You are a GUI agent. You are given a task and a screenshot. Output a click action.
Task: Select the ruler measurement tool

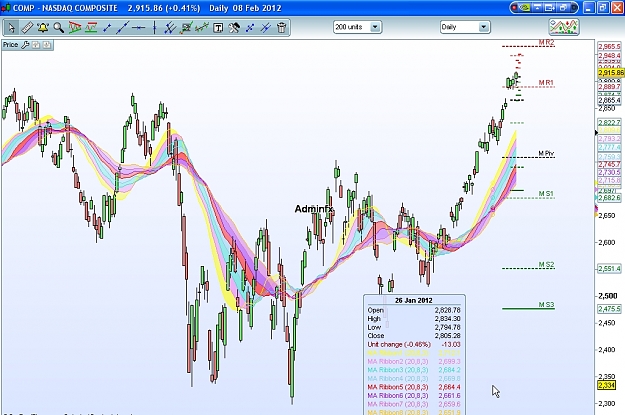coord(27,28)
